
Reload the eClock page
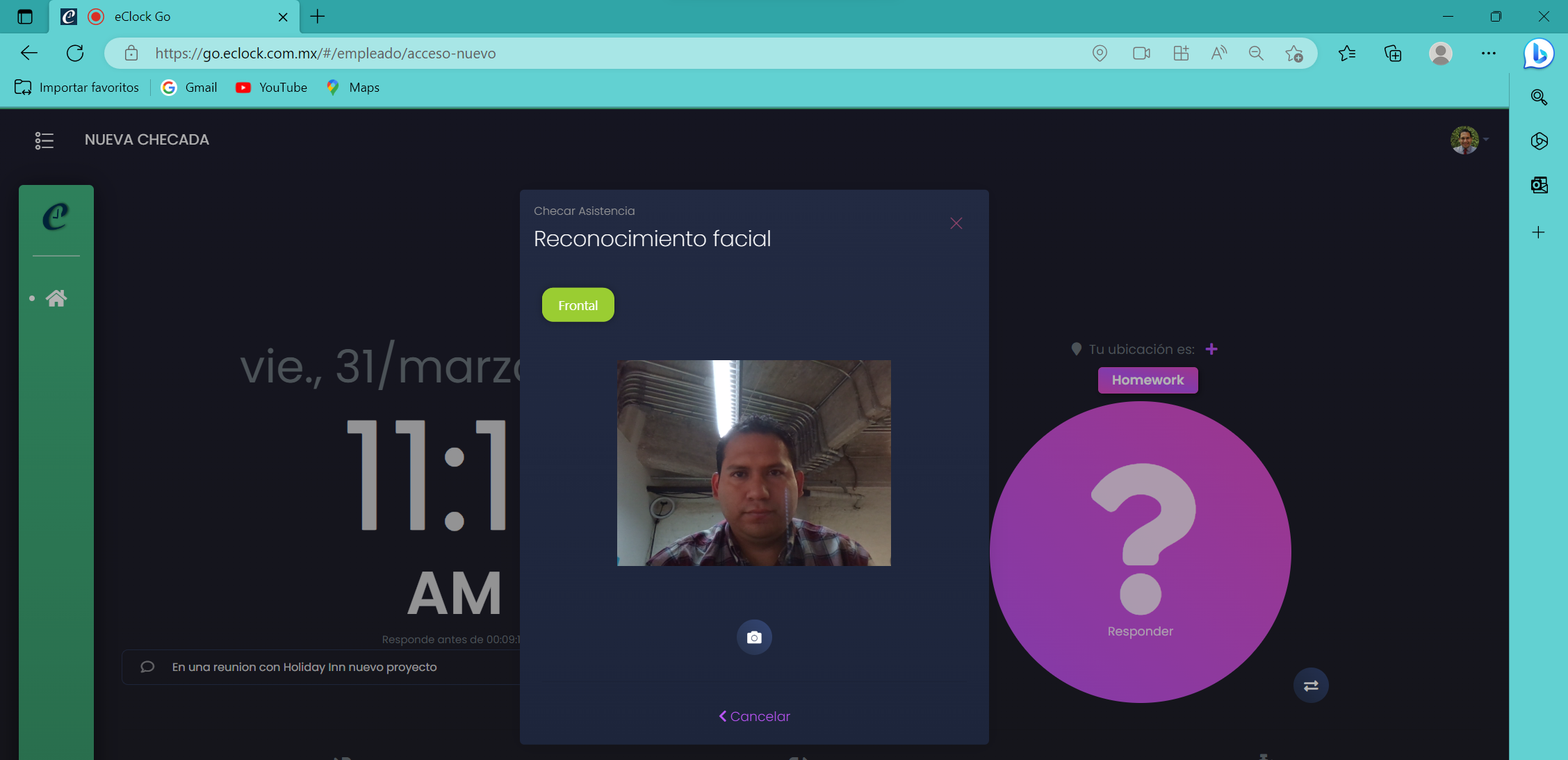75,54
